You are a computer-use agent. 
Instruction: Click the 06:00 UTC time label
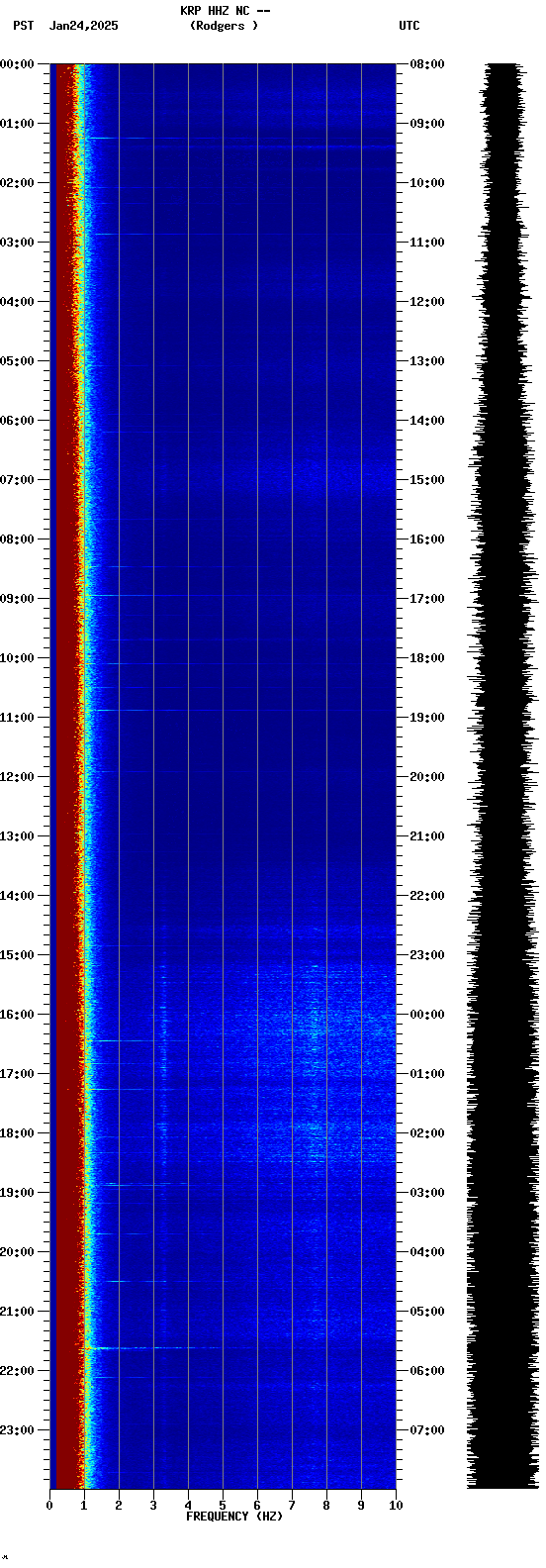pos(427,1371)
